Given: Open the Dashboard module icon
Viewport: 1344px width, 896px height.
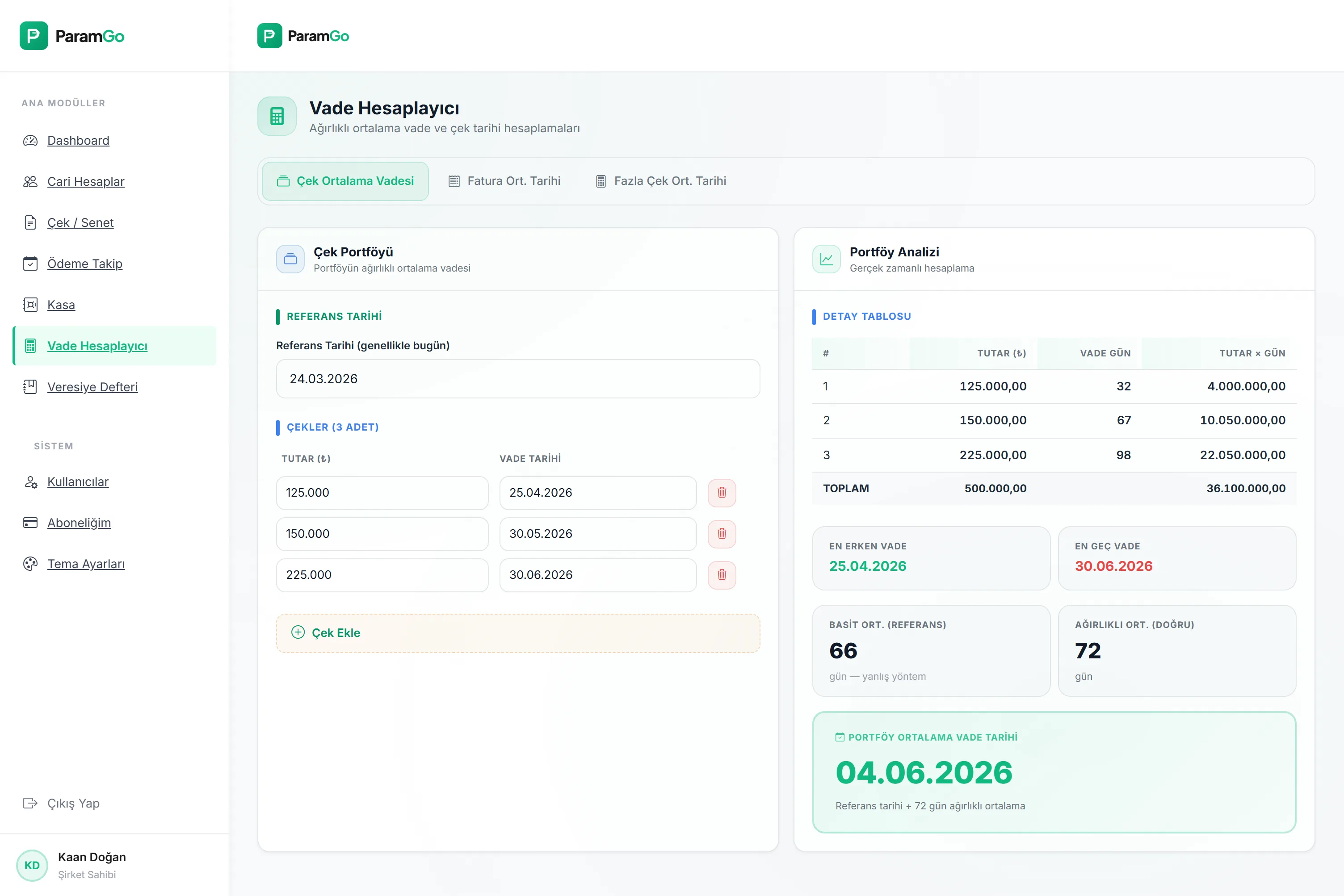Looking at the screenshot, I should tap(30, 141).
